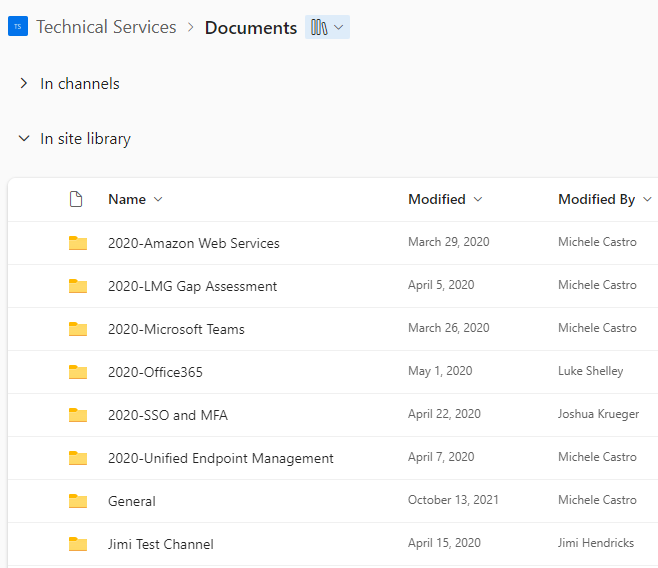Screen dimensions: 658x568
Task: Click the April 7, 2020 modified date
Action: [441, 457]
